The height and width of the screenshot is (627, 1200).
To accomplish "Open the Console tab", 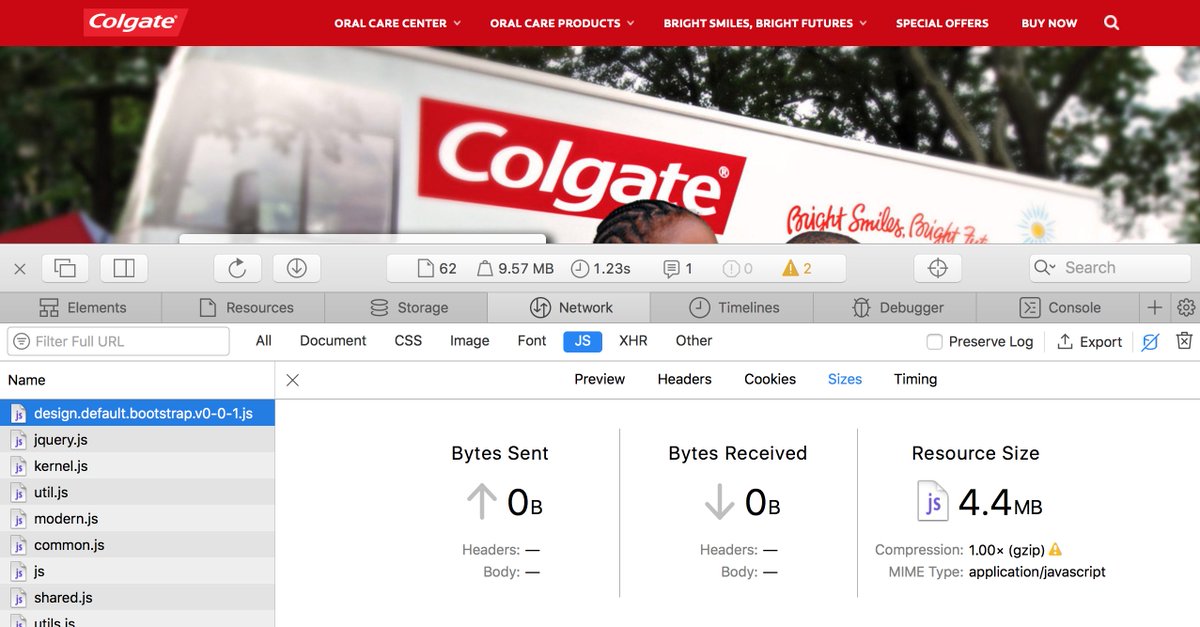I will [1059, 307].
